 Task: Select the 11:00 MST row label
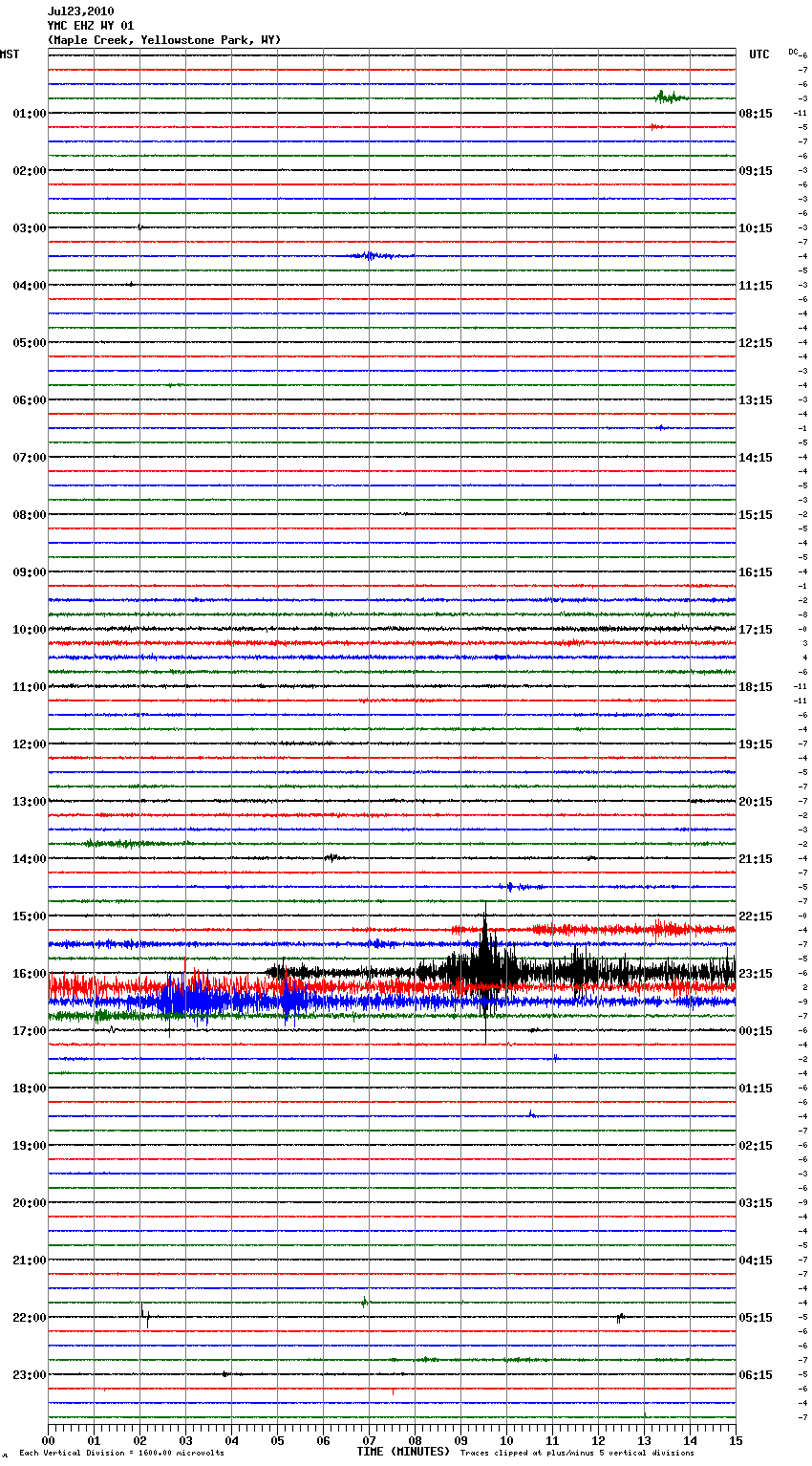(30, 687)
